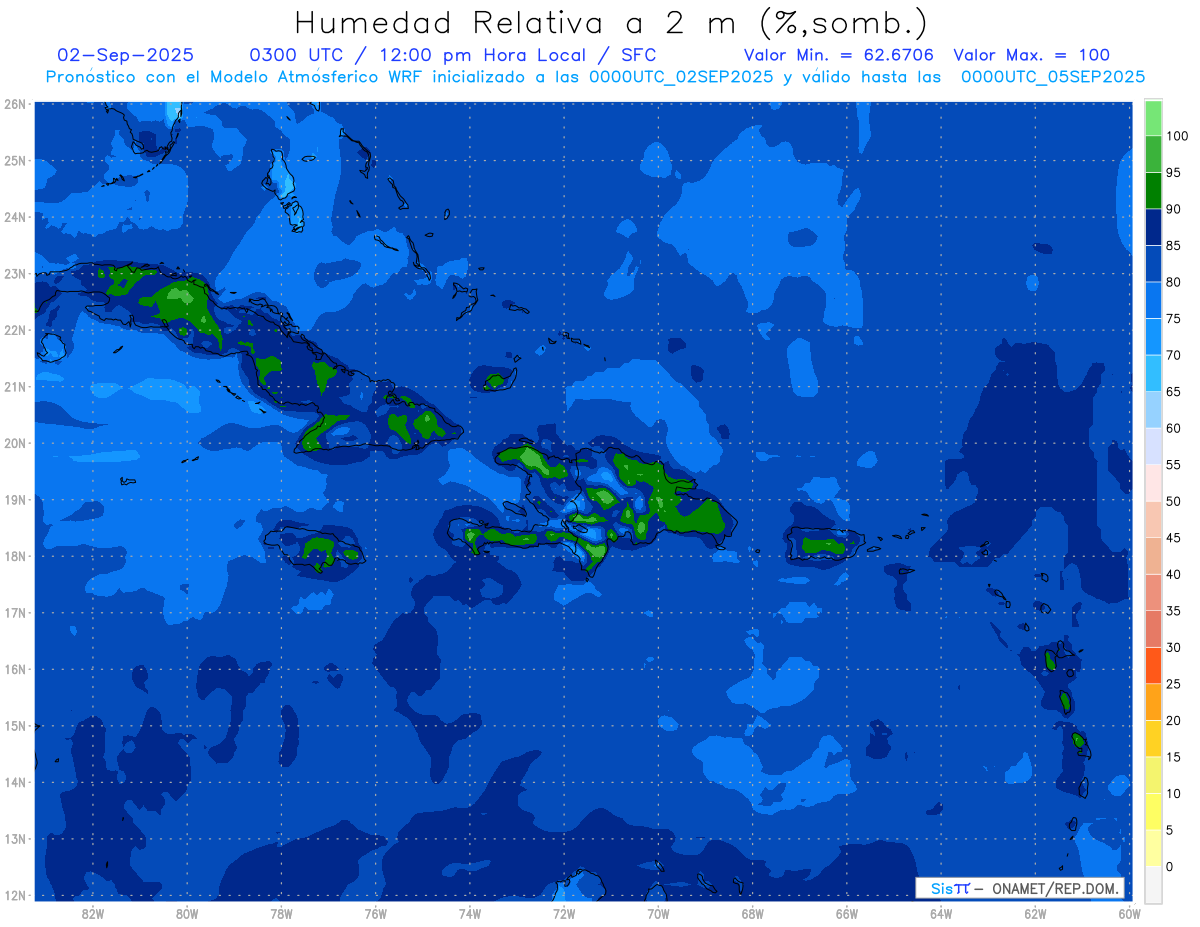Click the '64W' longitude label
This screenshot has width=1200, height=927.
[941, 913]
